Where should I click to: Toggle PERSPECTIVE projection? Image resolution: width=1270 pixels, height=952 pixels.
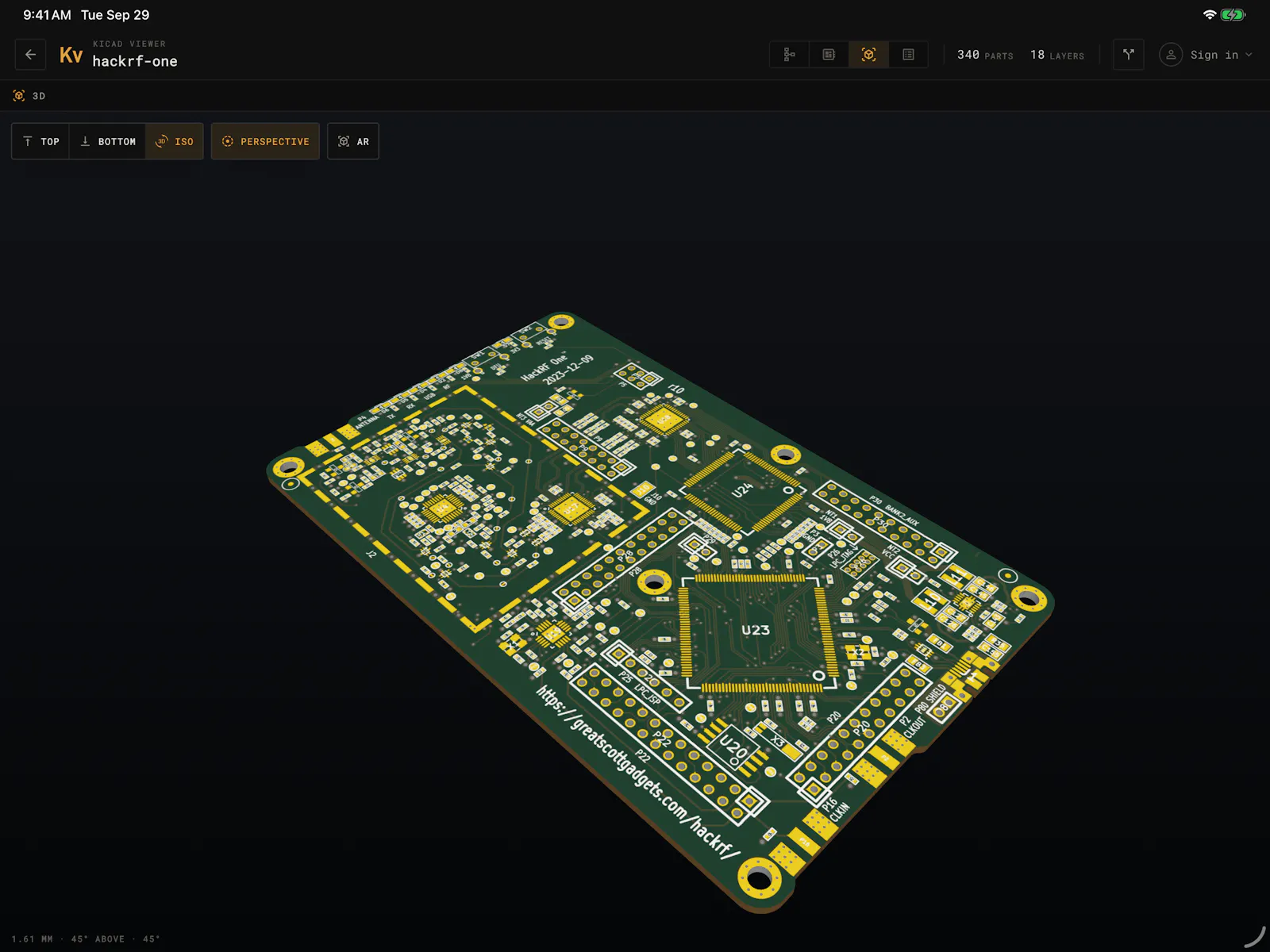pyautogui.click(x=265, y=141)
